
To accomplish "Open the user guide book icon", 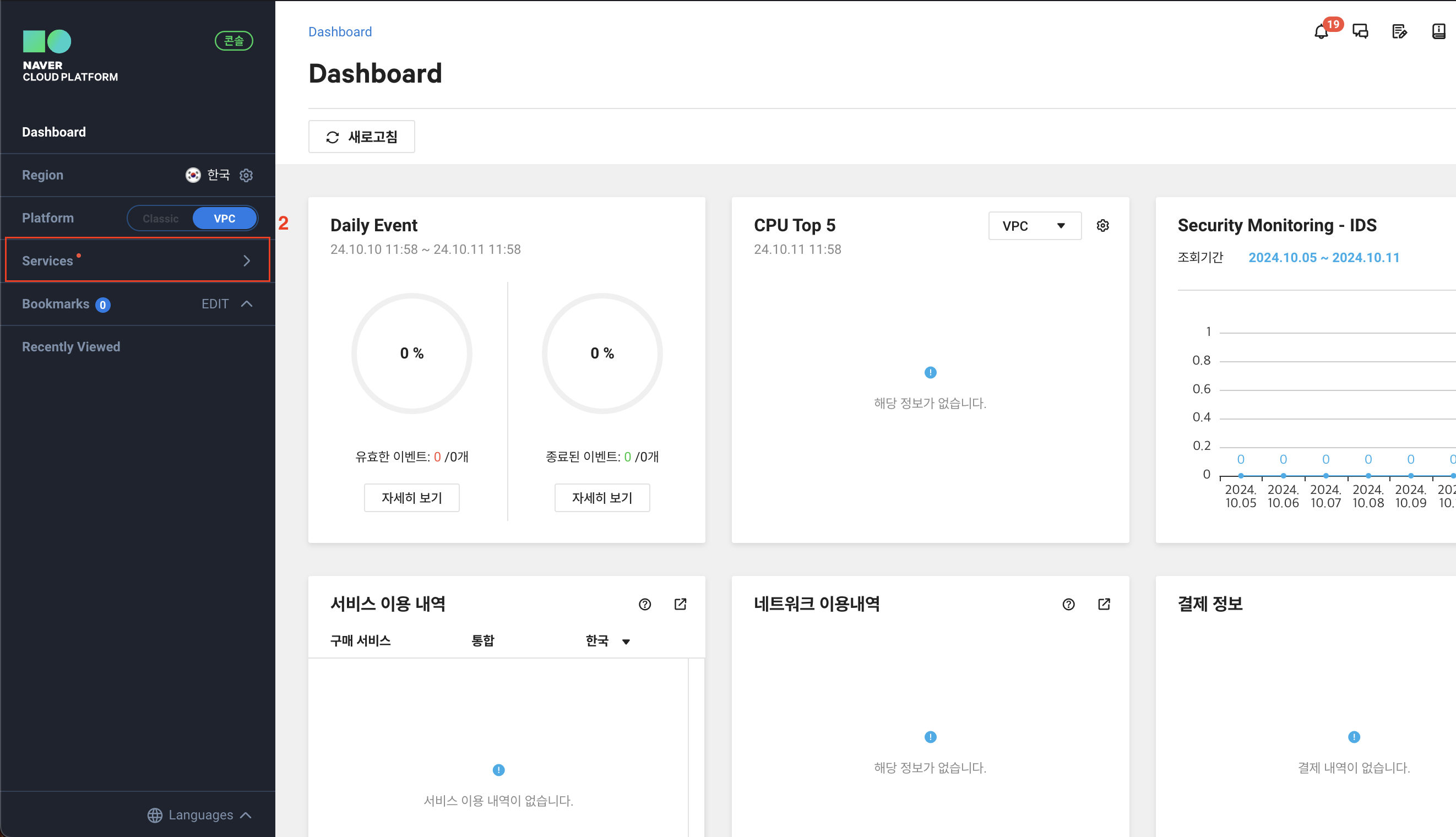I will [1438, 31].
